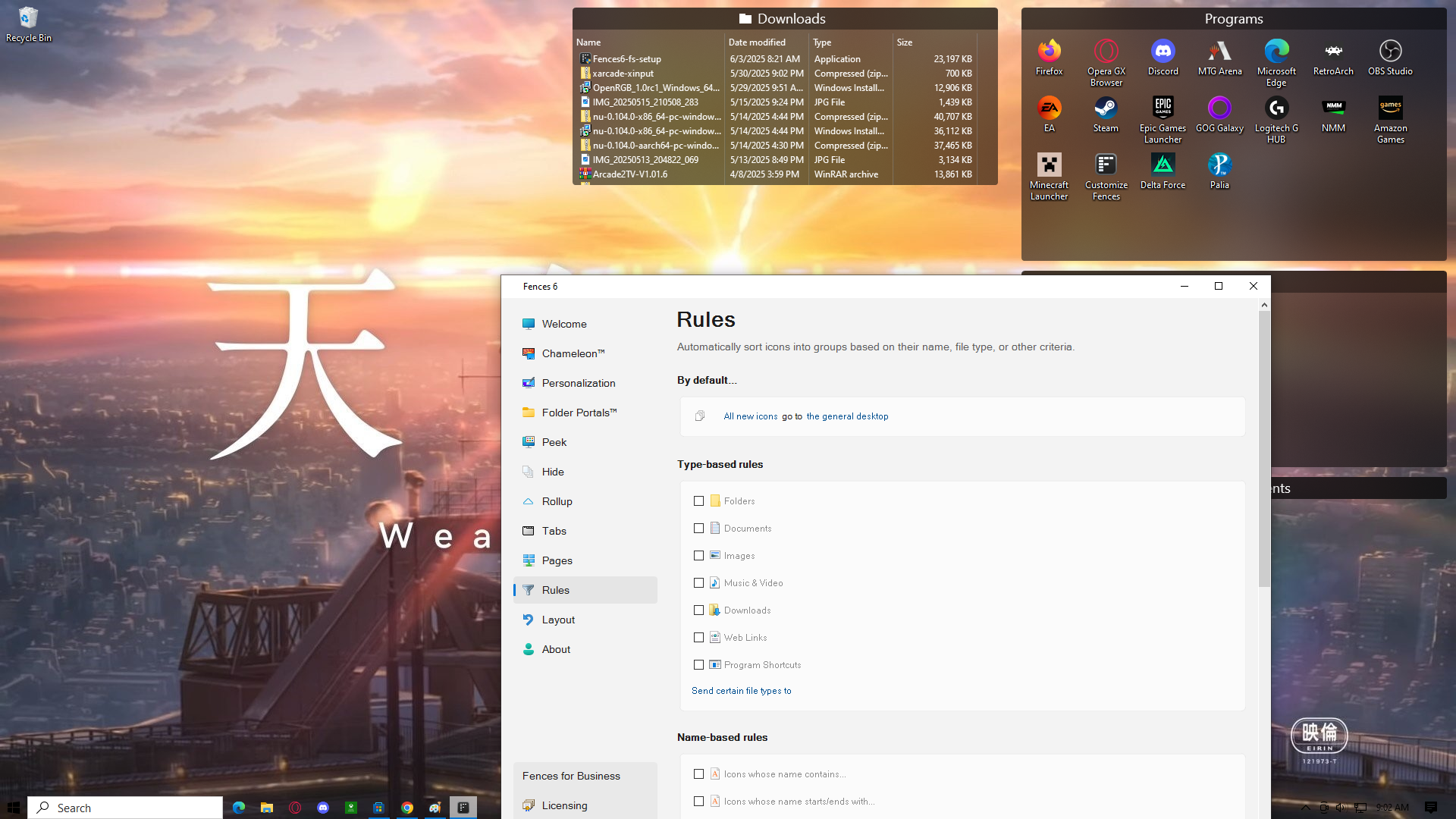Sort Downloads fence by the Name column

click(x=648, y=42)
